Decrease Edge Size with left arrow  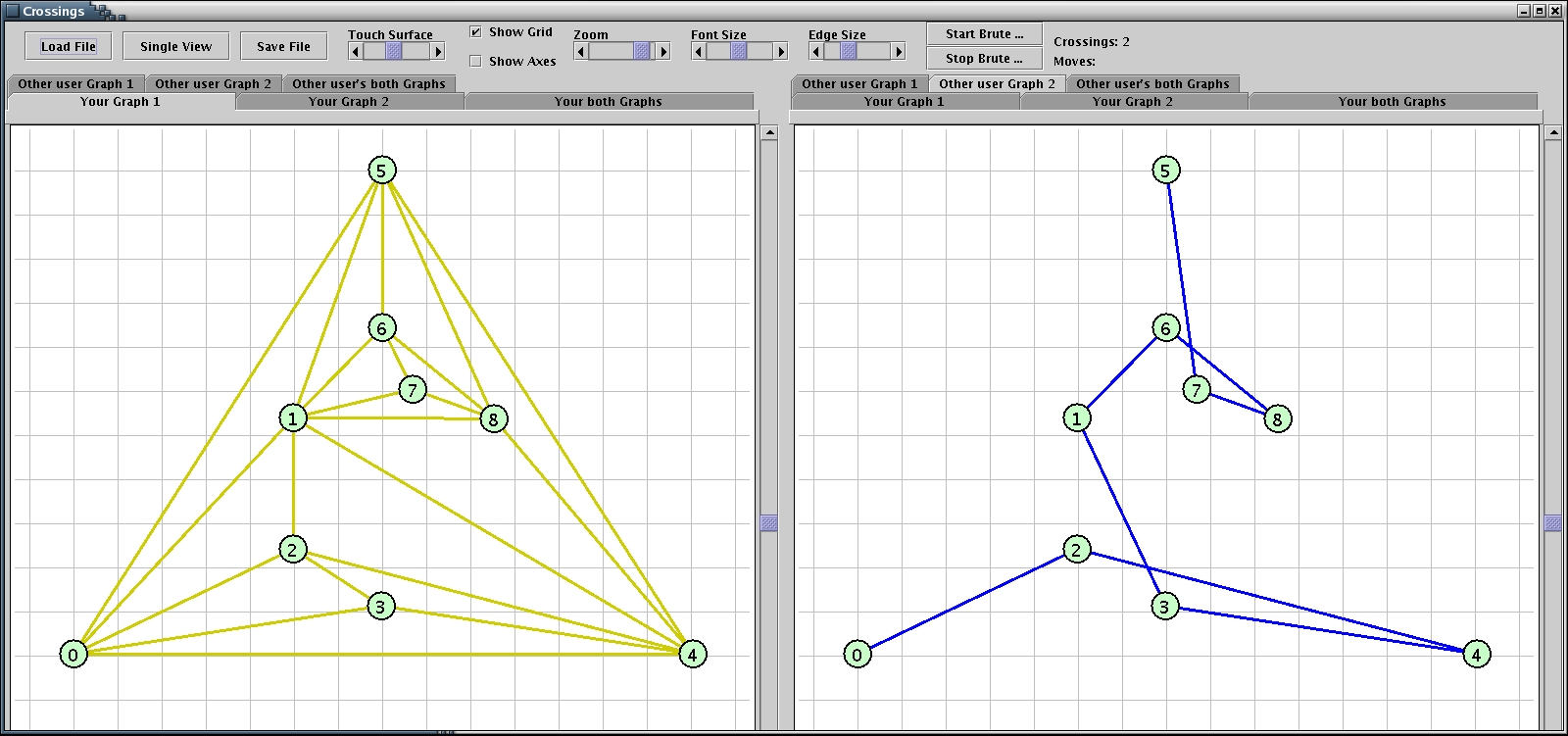(x=815, y=51)
